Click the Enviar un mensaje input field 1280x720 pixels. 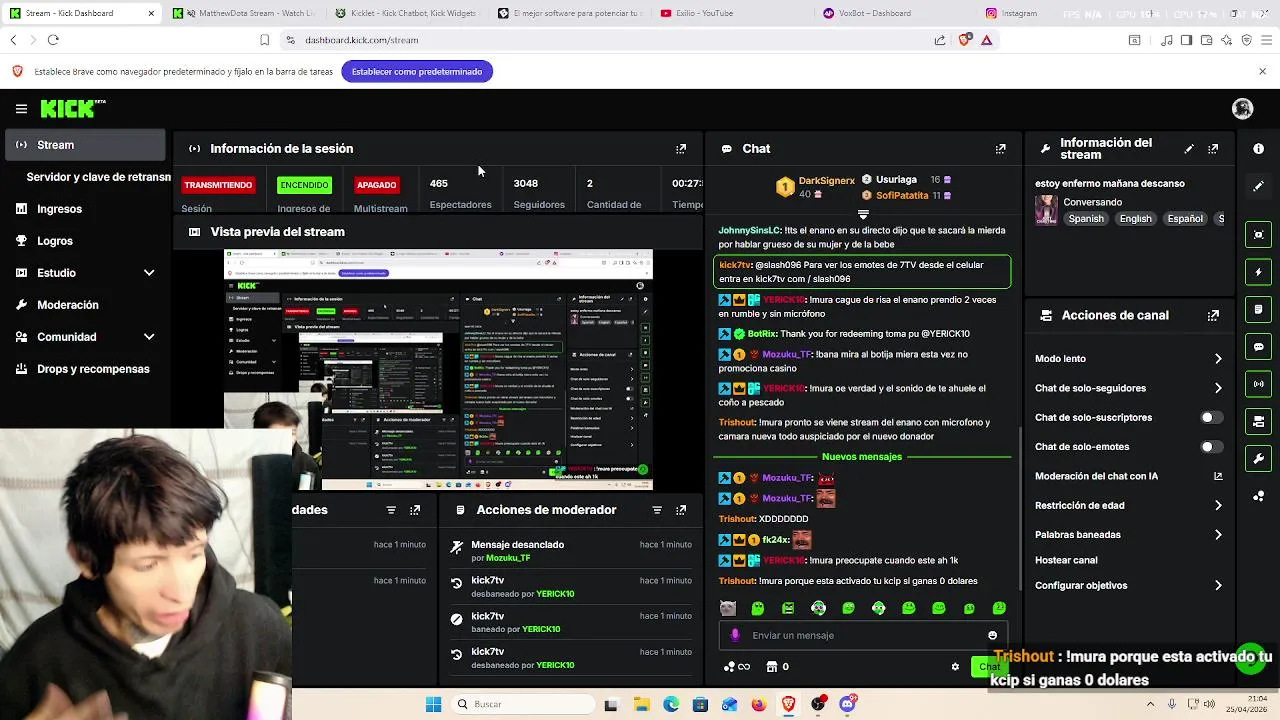[x=862, y=635]
